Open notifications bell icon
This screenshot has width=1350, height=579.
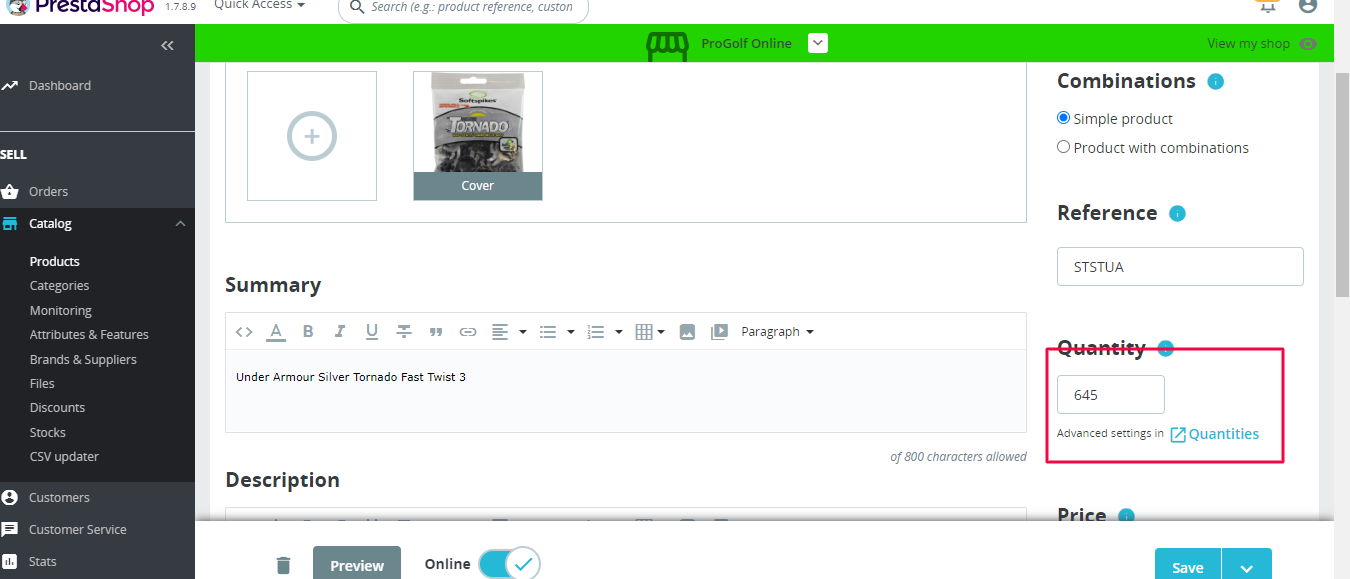[x=1267, y=5]
